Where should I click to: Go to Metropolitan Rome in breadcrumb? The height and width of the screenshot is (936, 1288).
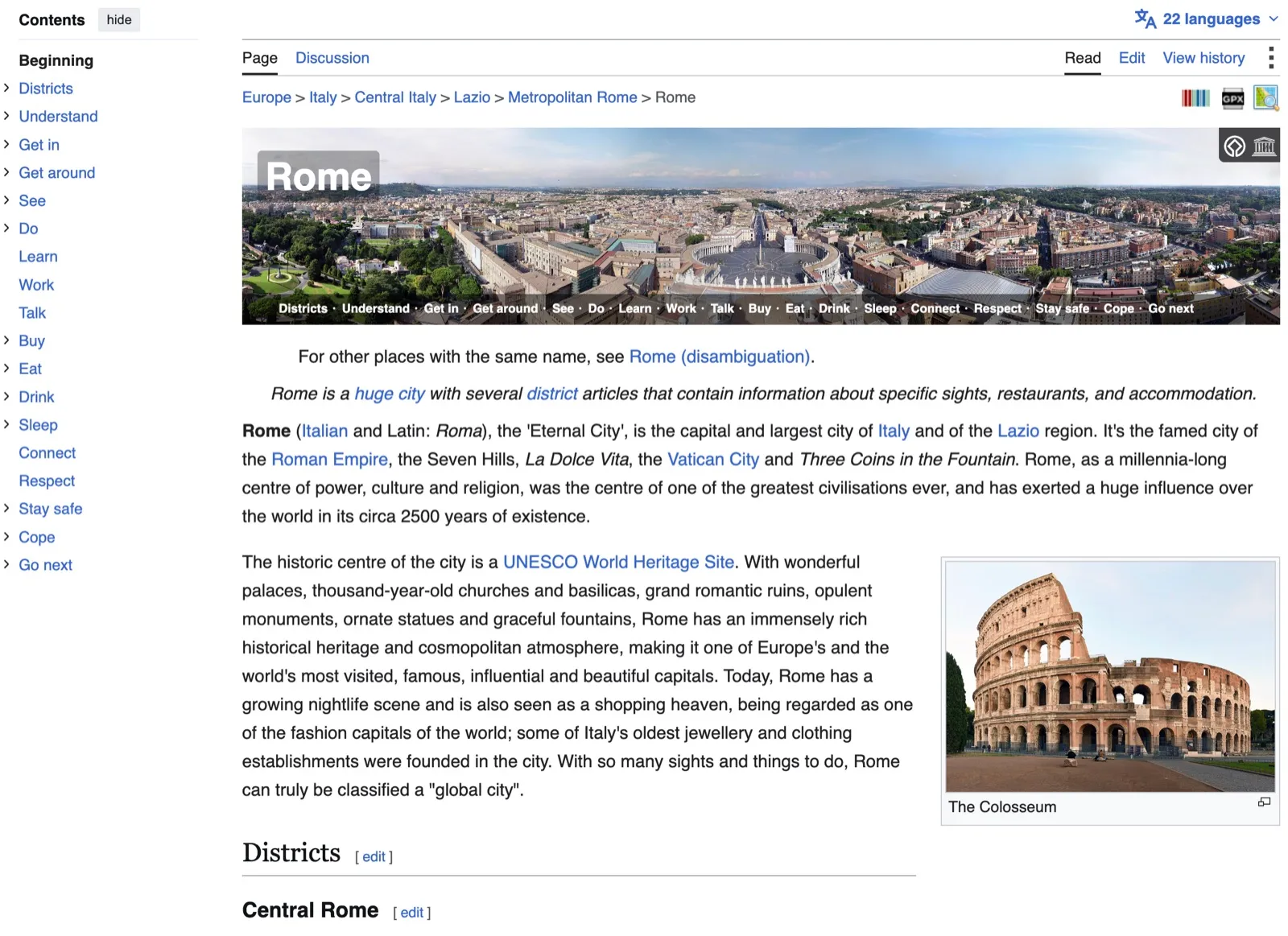[572, 97]
